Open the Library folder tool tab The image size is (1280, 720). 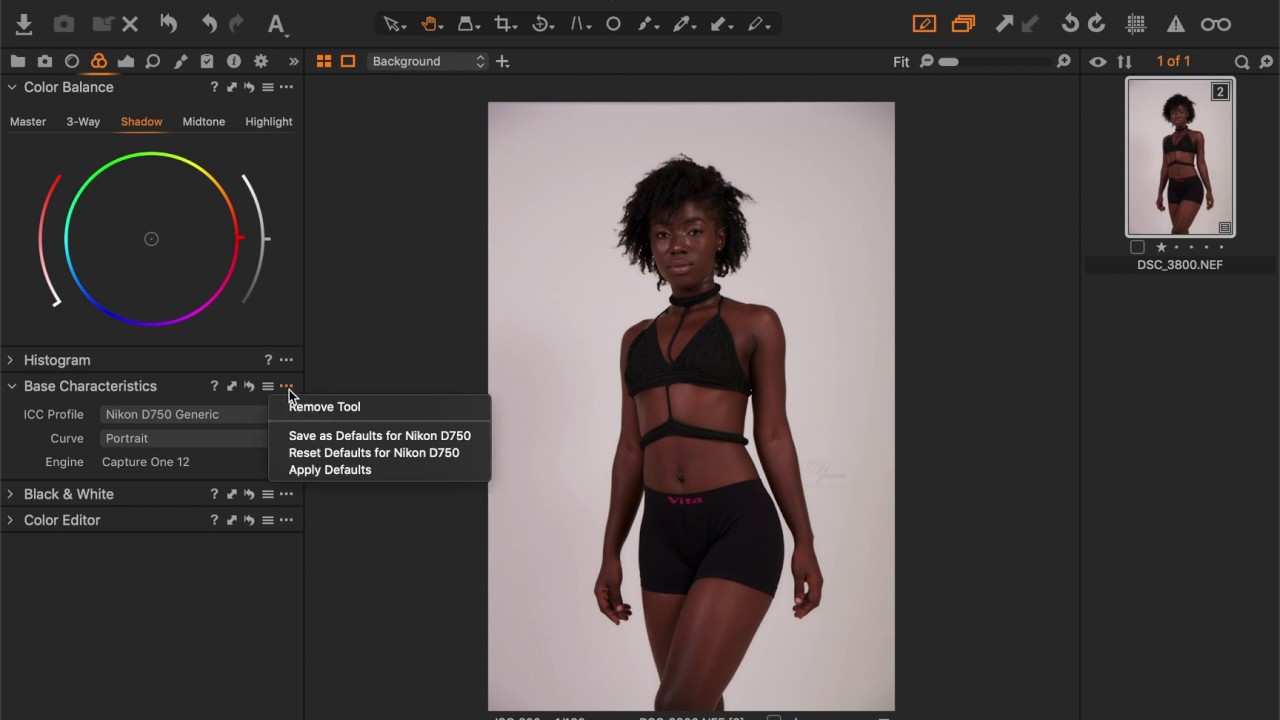[x=18, y=61]
